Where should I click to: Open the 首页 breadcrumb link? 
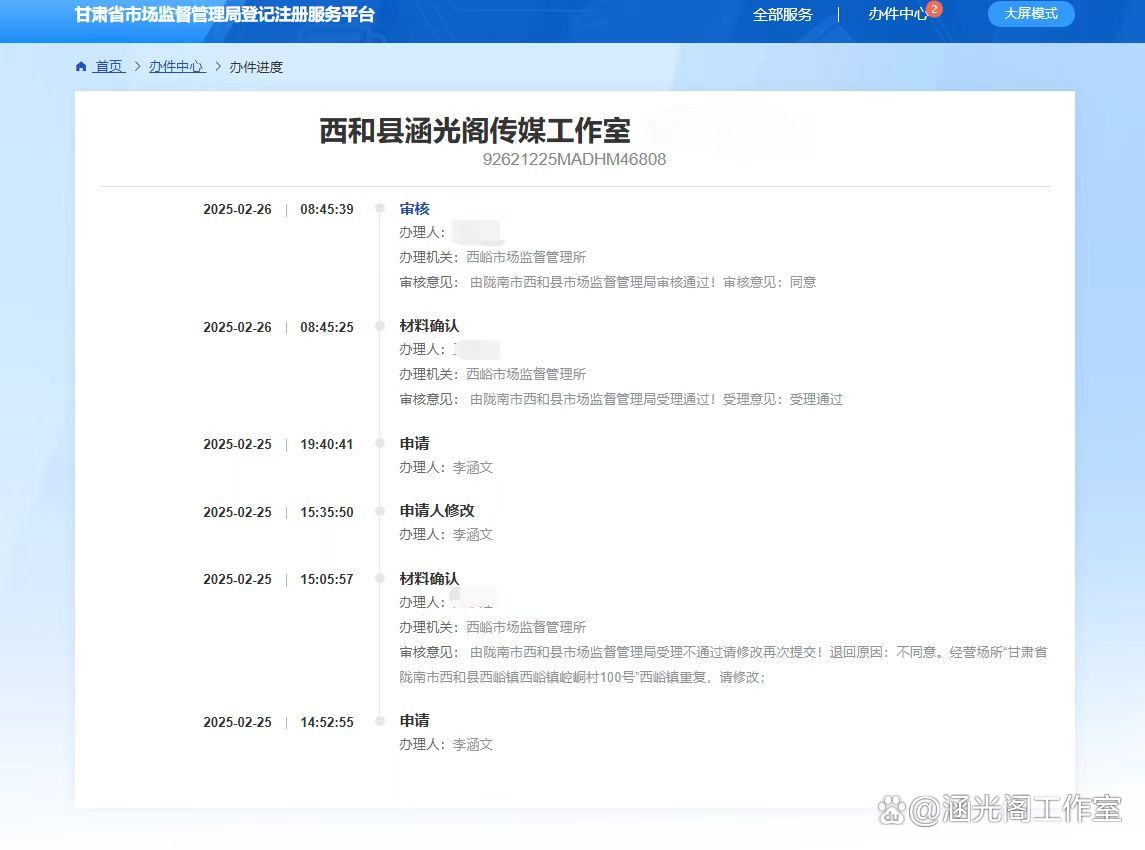coord(110,66)
